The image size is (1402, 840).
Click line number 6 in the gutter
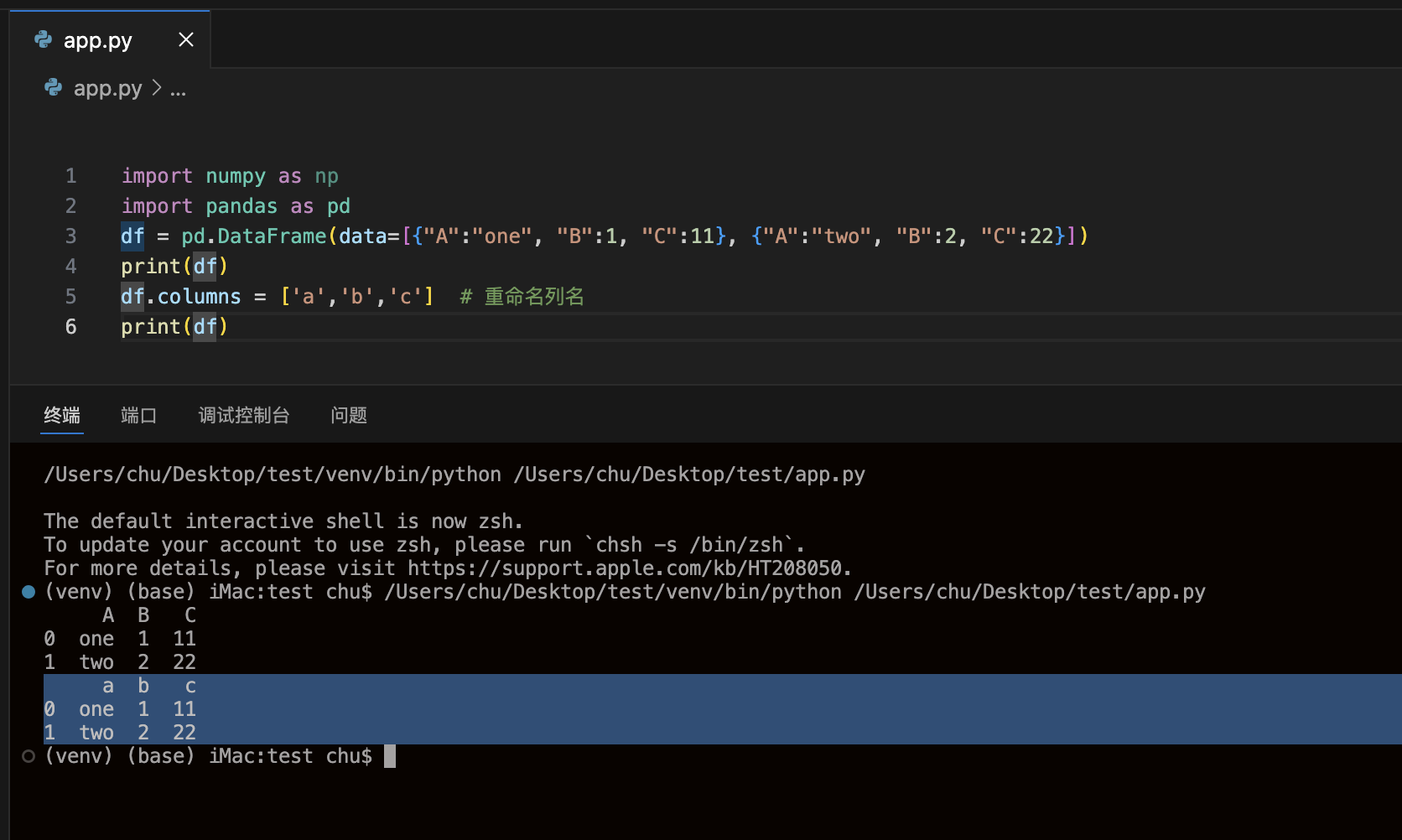click(x=70, y=327)
